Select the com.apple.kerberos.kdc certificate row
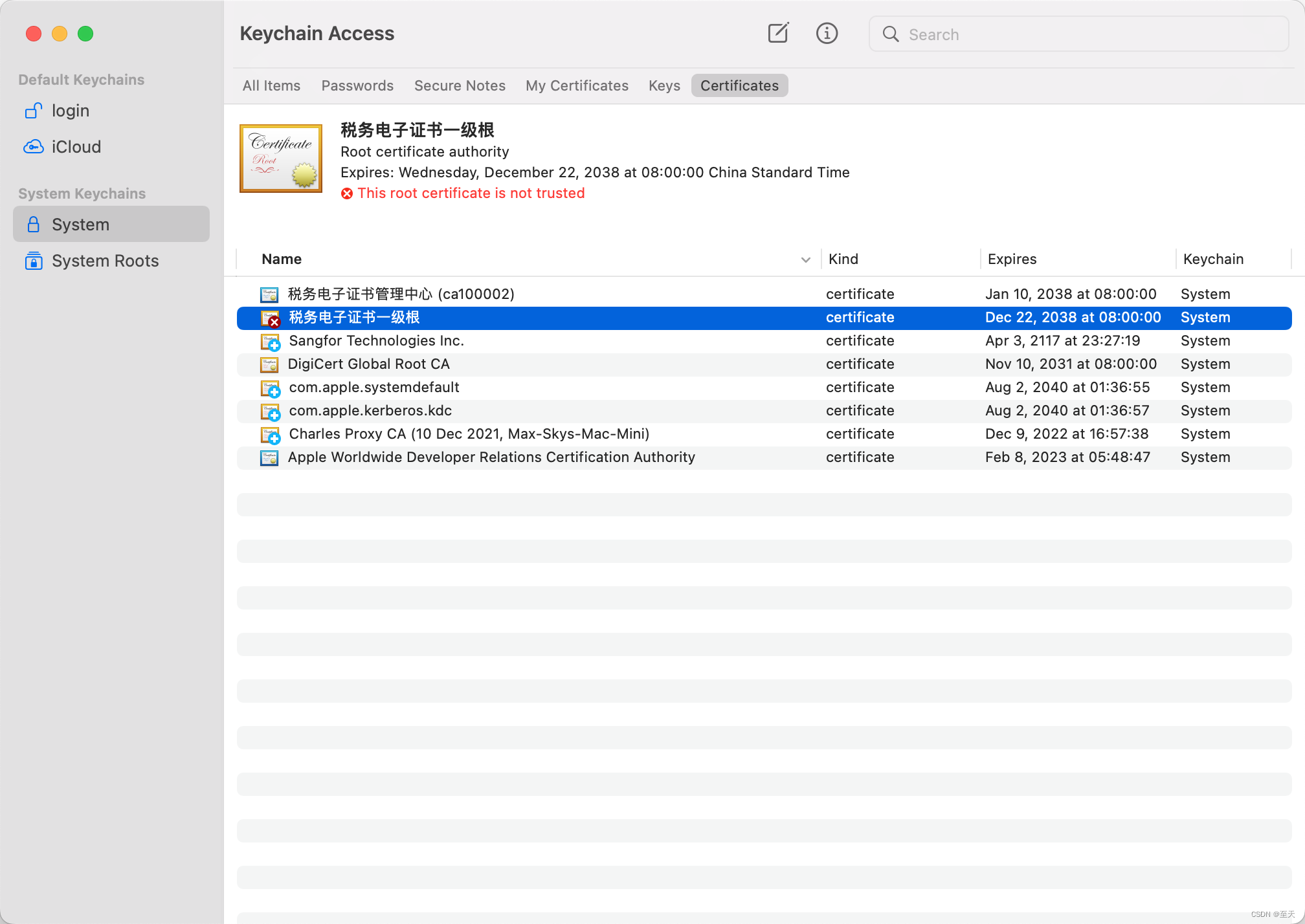Viewport: 1305px width, 924px height. coord(370,411)
